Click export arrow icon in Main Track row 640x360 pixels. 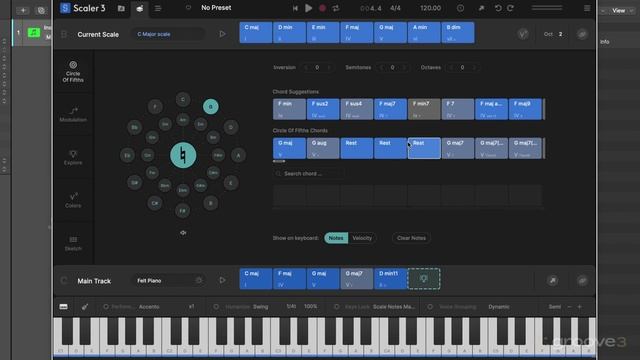[x=553, y=280]
